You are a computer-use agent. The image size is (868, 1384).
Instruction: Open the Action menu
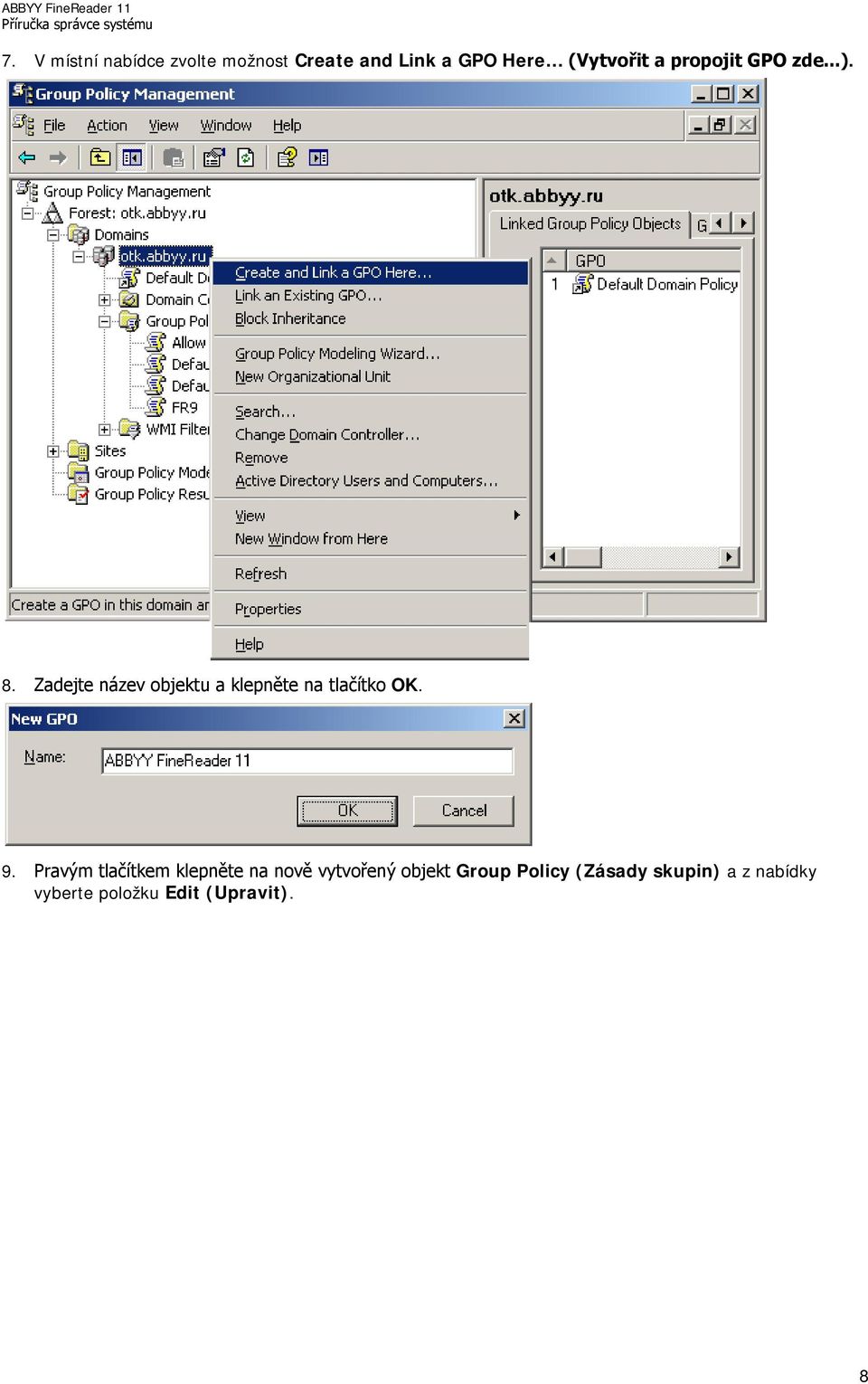[107, 126]
